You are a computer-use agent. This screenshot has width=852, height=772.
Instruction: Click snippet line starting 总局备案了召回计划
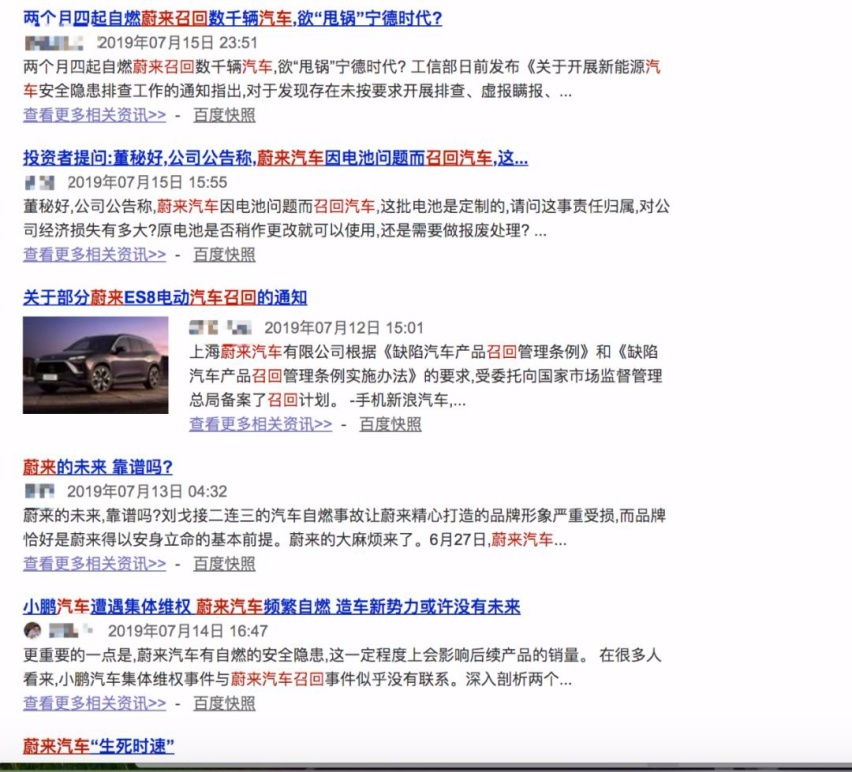(328, 400)
